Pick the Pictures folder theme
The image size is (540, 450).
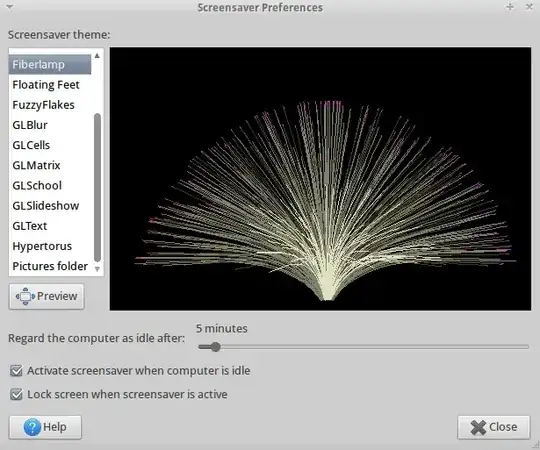(50, 266)
